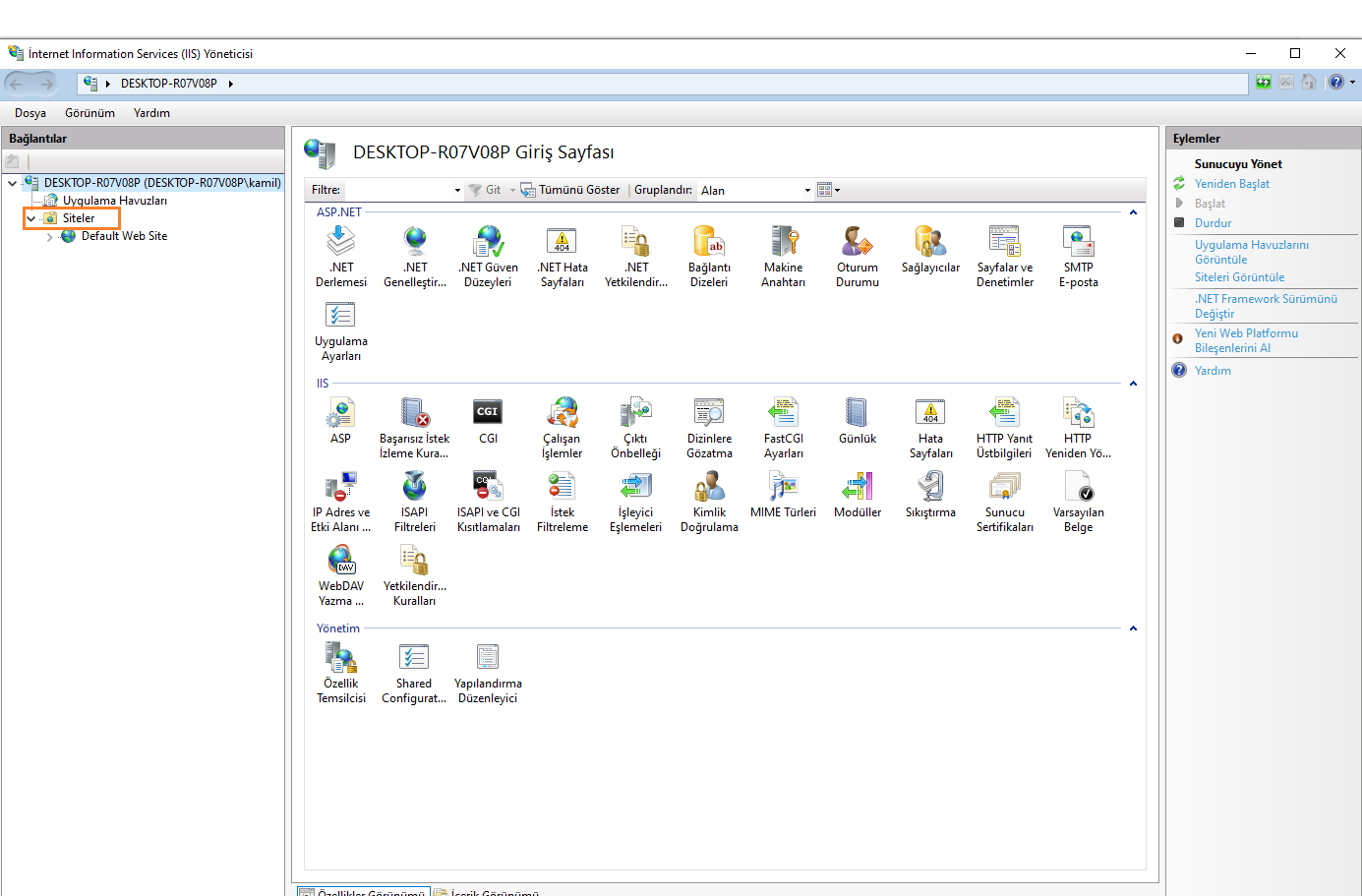Open the Dosya menu

pos(30,113)
